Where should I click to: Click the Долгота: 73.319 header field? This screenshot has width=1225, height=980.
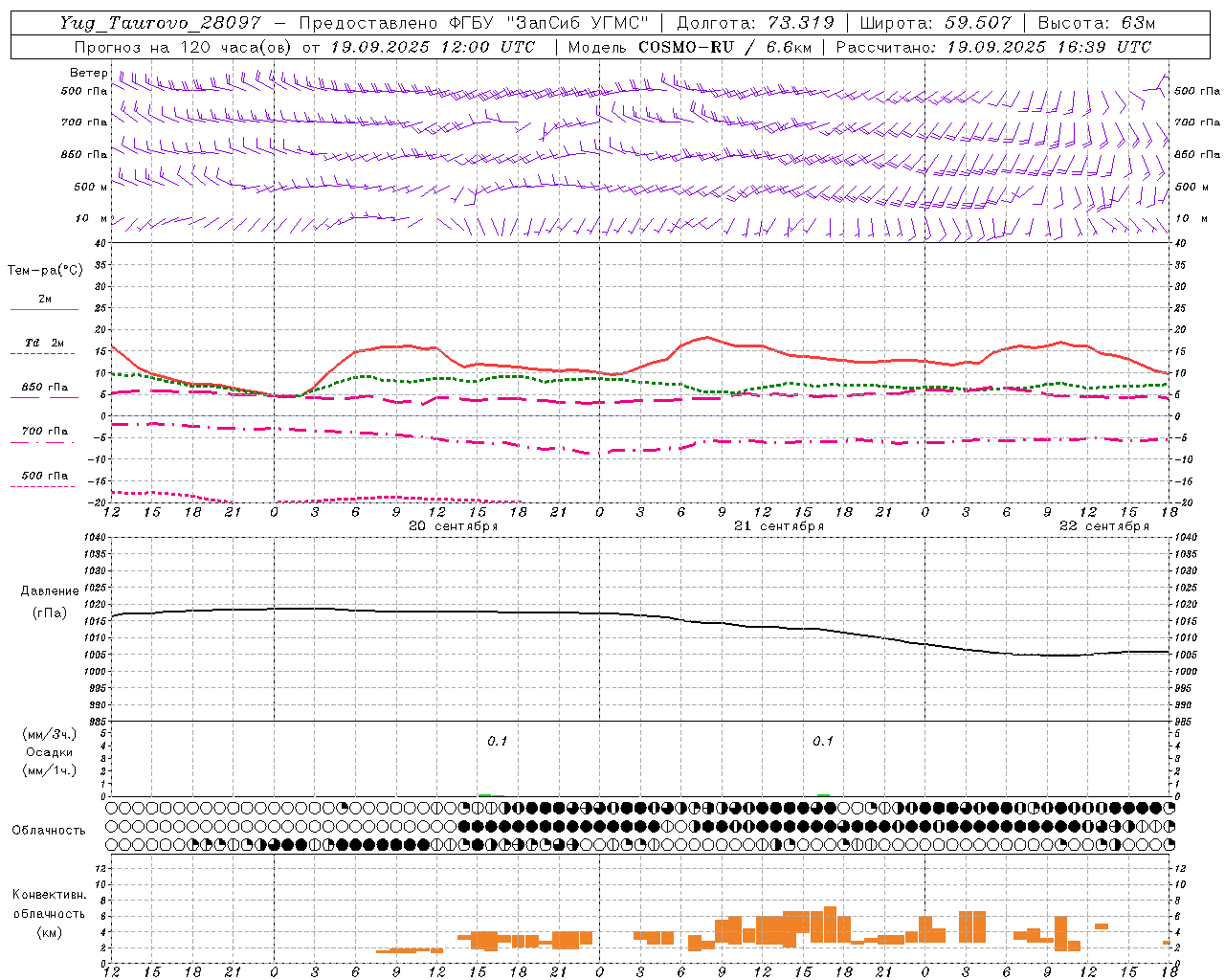[755, 23]
